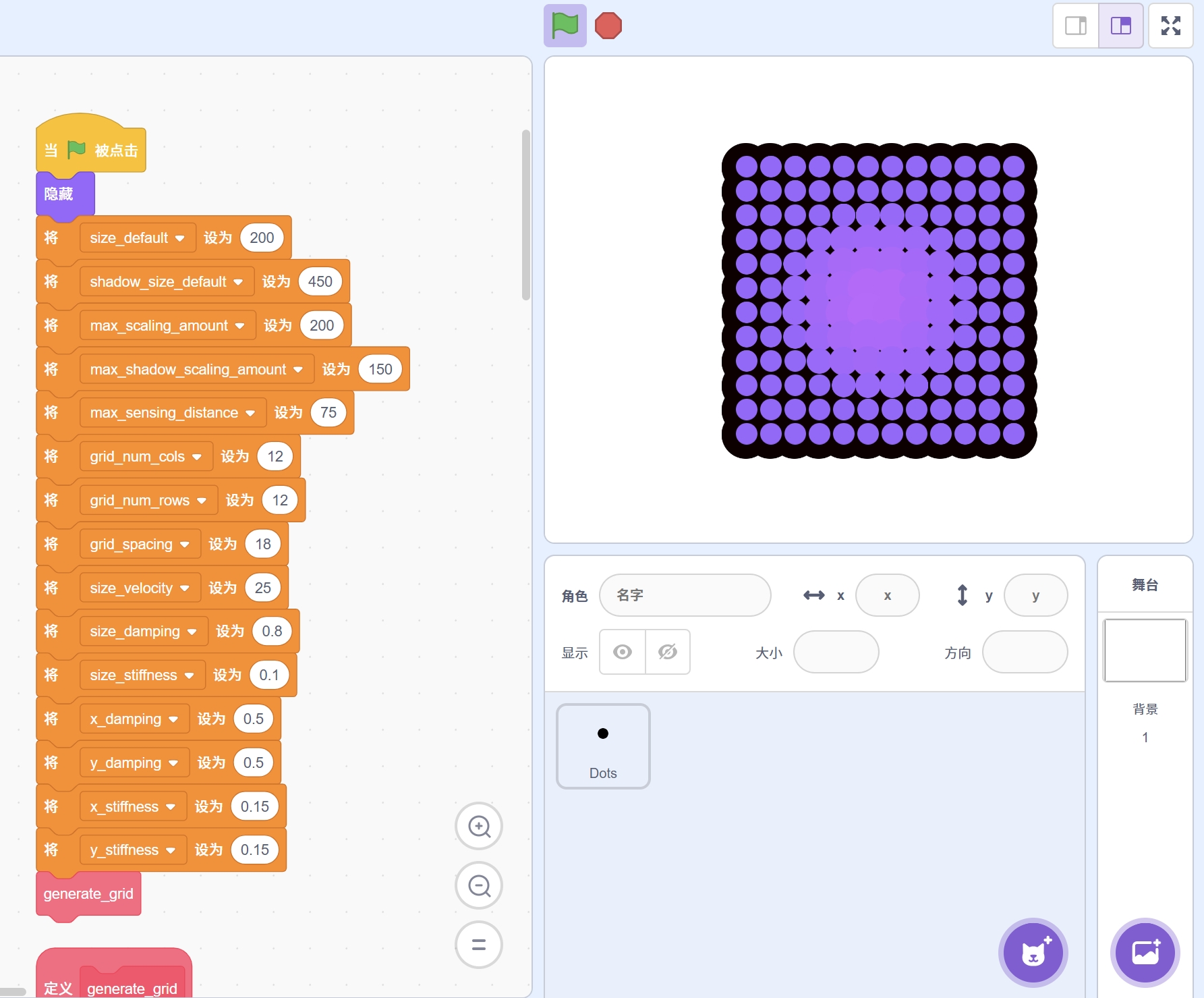This screenshot has height=998, width=1204.
Task: Select the stage backdrop thumbnail
Action: [1145, 650]
